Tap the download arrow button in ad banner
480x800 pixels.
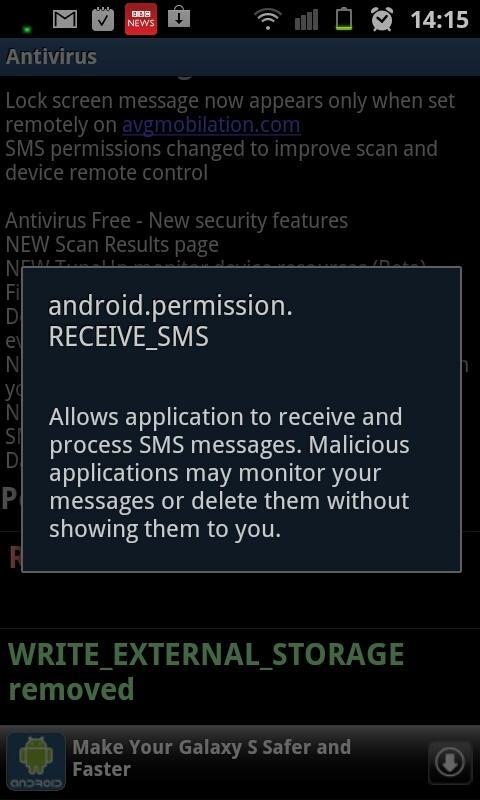[450, 762]
